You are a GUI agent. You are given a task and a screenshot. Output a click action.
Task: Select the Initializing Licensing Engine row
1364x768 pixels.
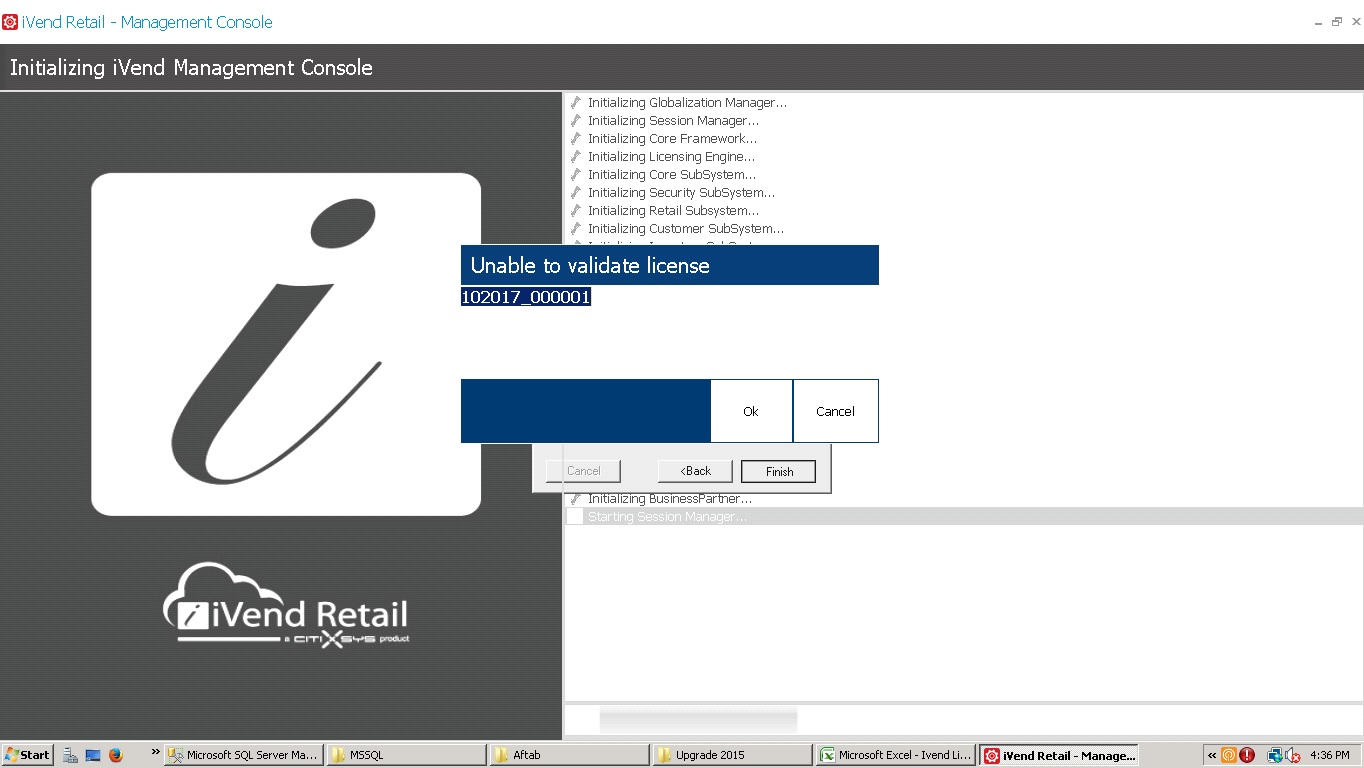pyautogui.click(x=964, y=157)
